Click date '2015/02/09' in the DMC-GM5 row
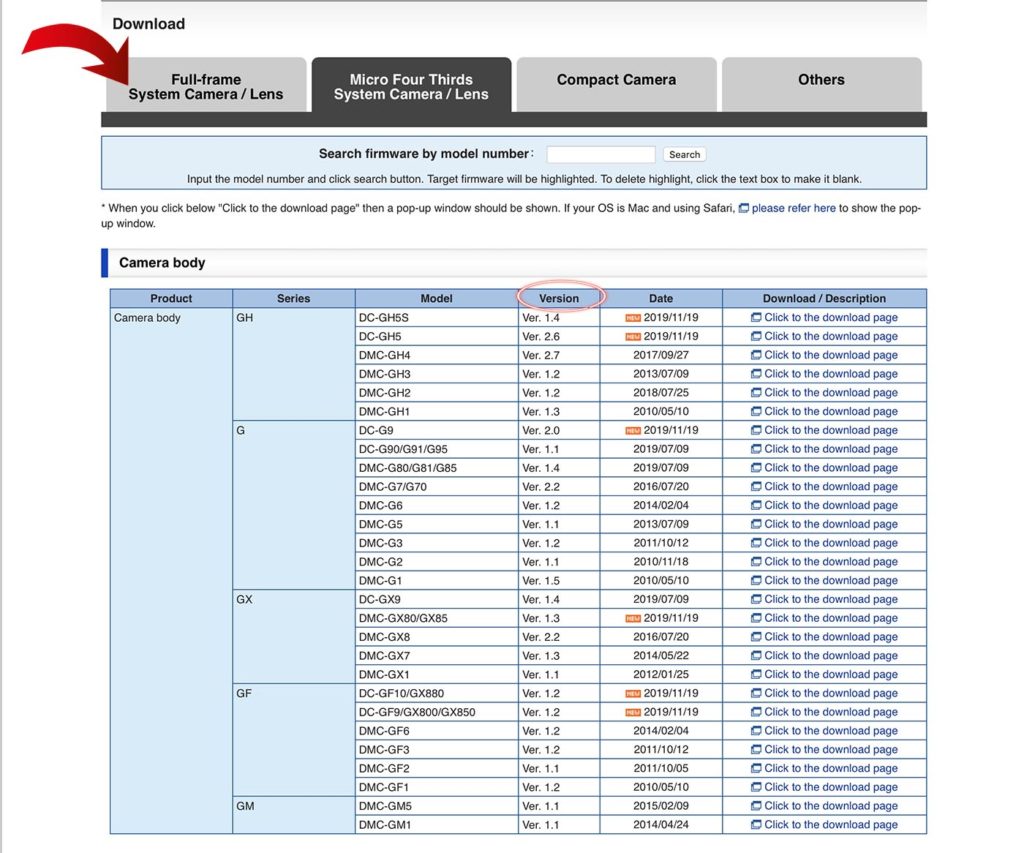This screenshot has height=853, width=1024. (661, 806)
